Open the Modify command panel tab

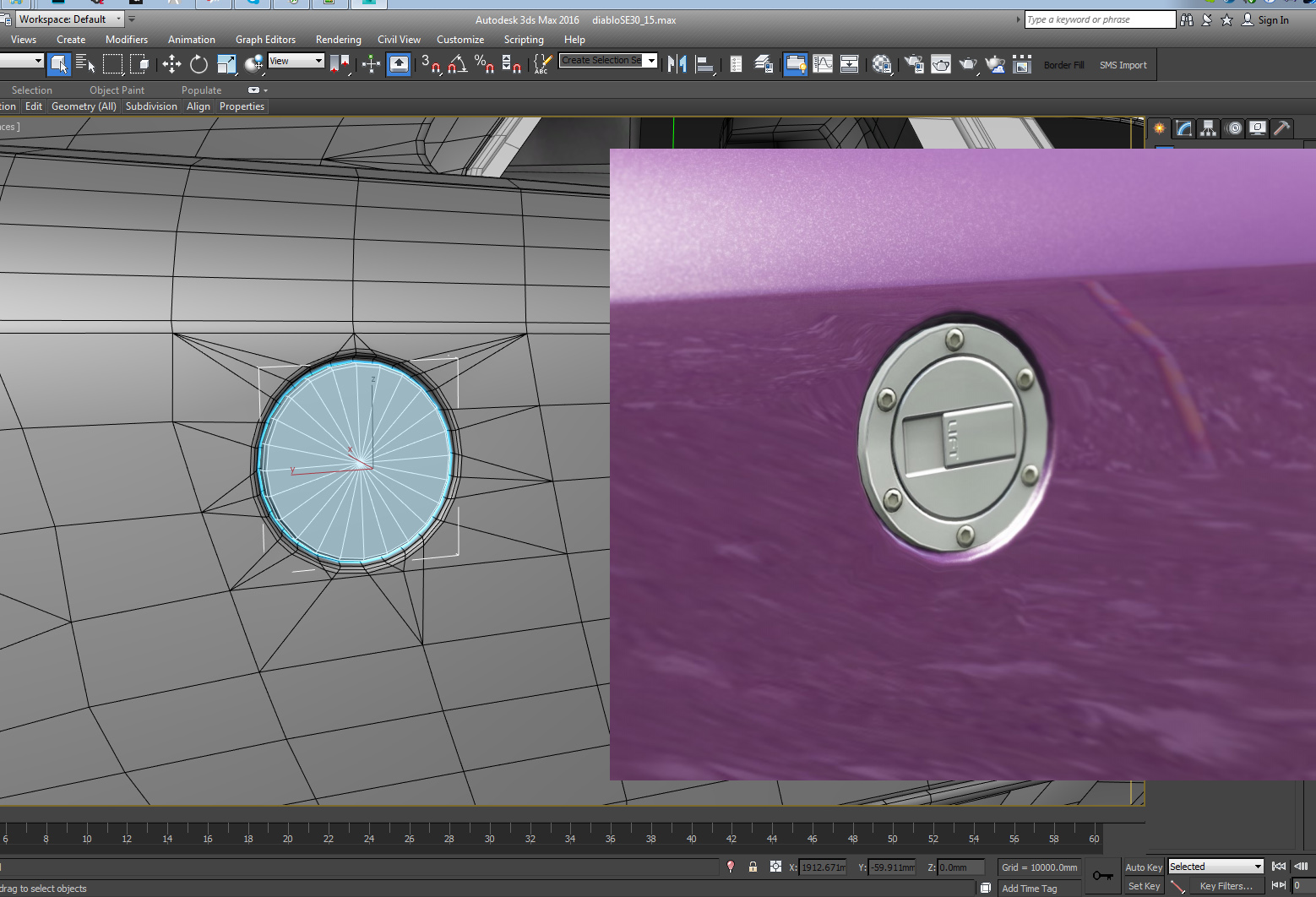point(1184,128)
